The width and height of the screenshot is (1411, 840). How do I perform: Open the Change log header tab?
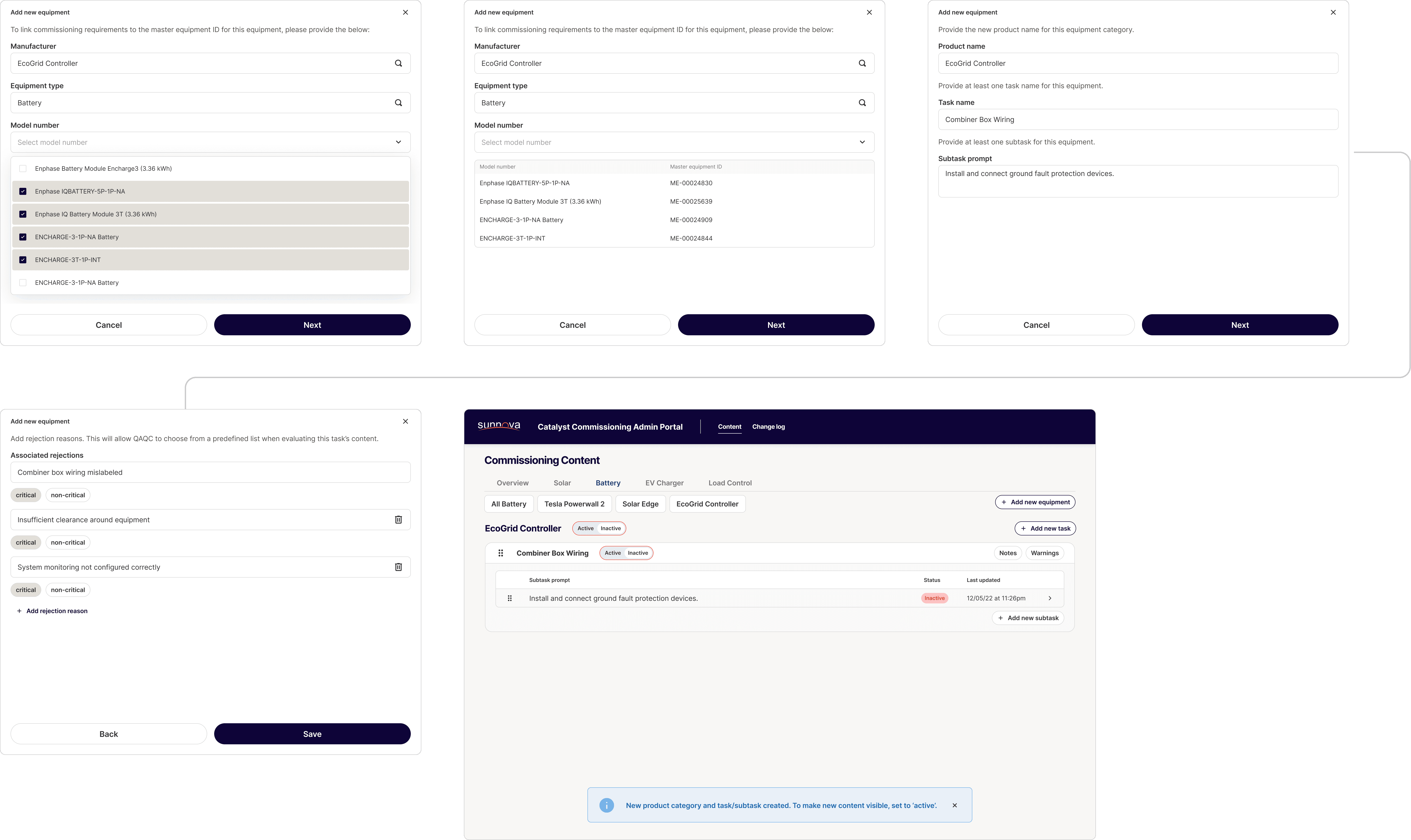coord(769,427)
